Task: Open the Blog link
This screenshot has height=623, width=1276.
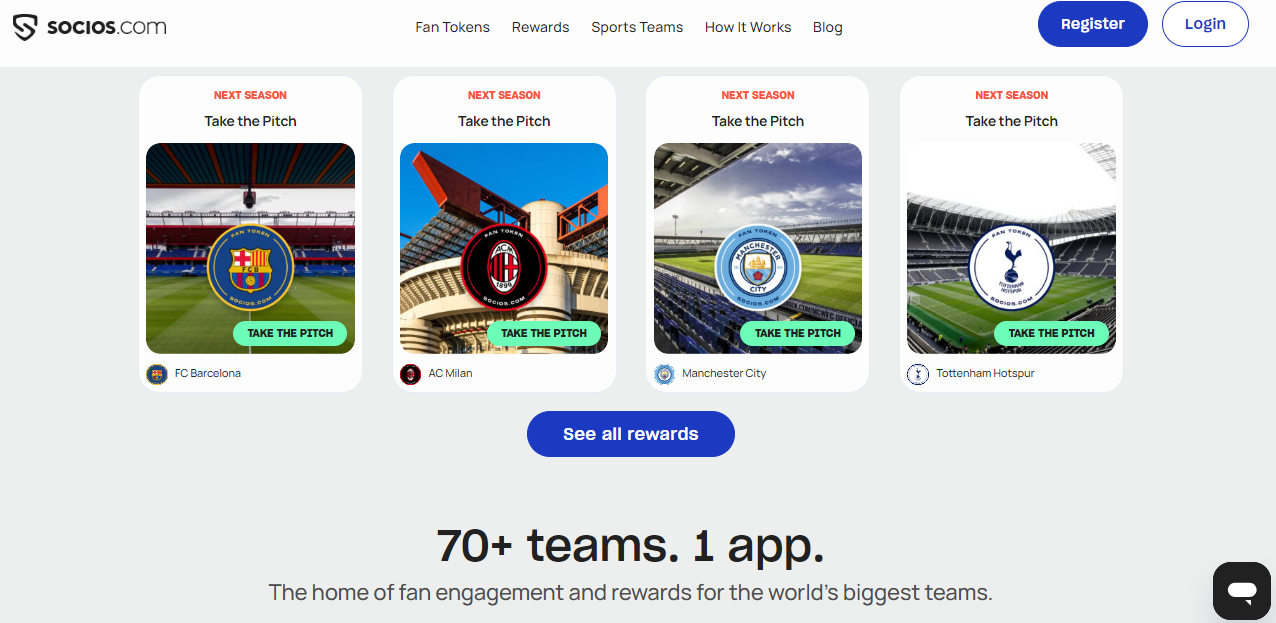Action: point(828,27)
